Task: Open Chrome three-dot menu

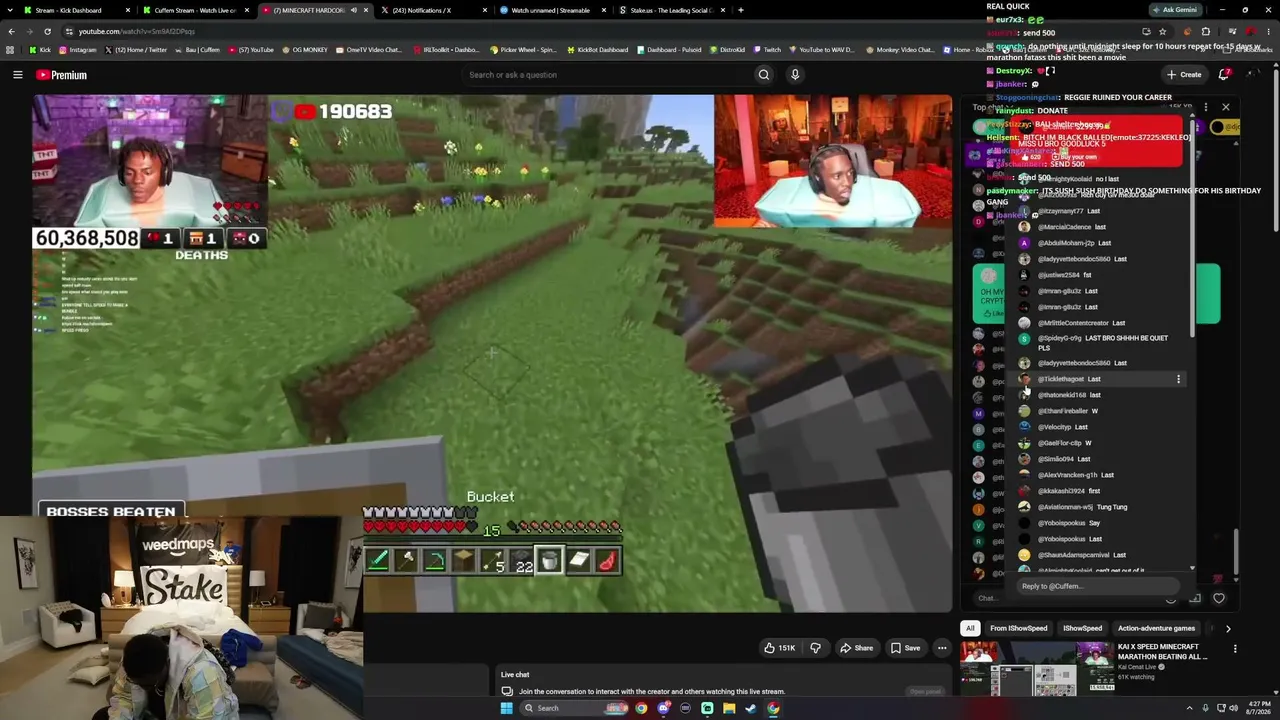Action: 1269,31
